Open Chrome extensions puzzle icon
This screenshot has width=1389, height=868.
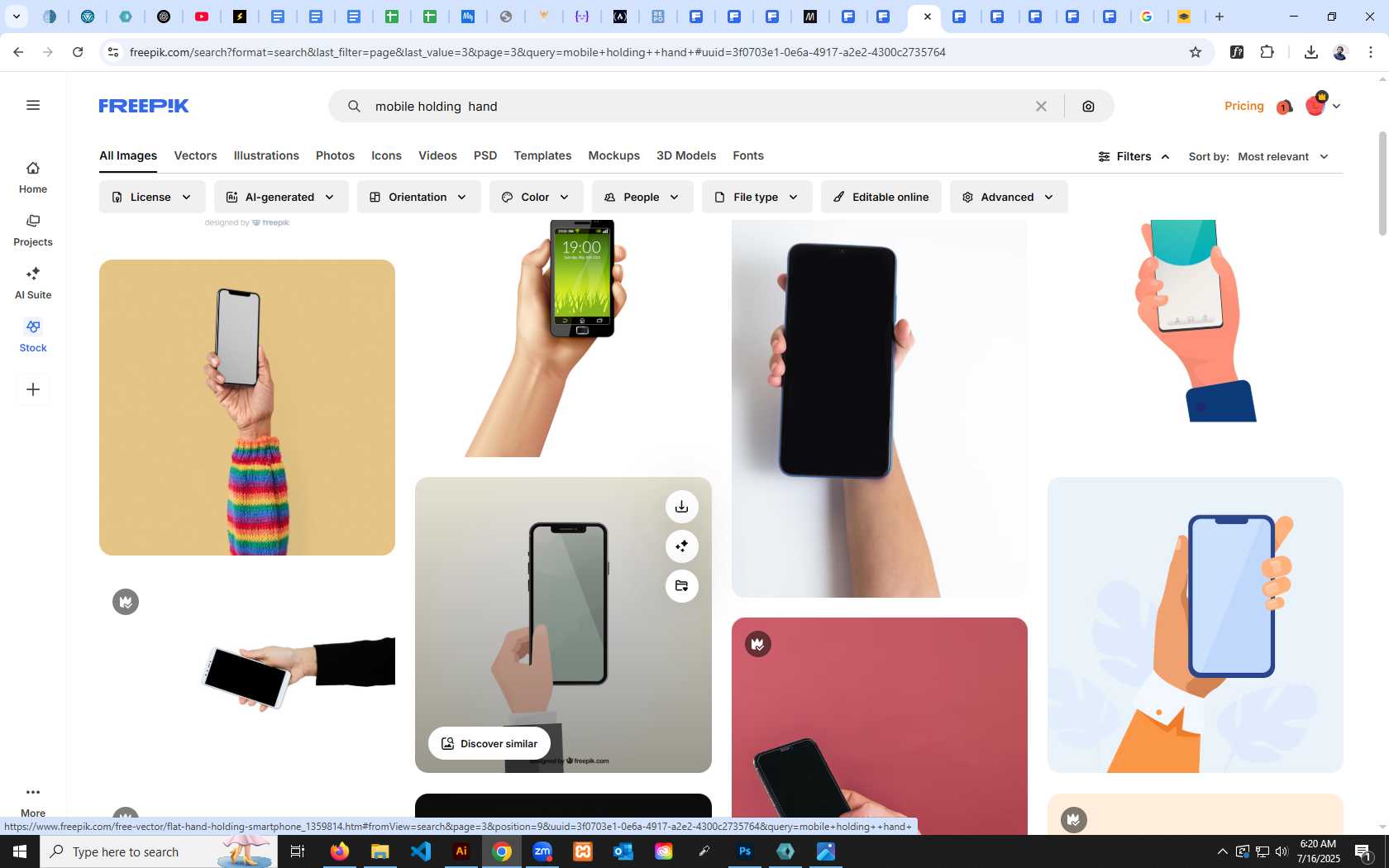(1267, 52)
